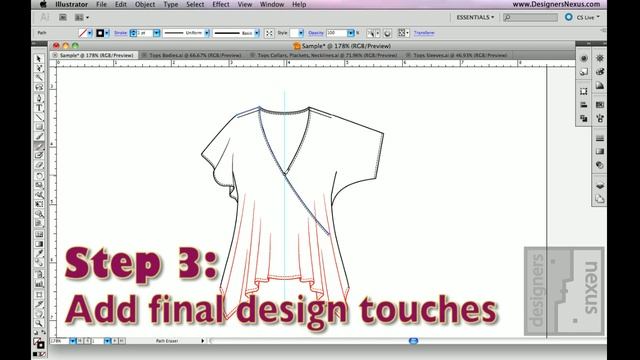Select the Lasso tool
640x360 pixels.
[39, 87]
